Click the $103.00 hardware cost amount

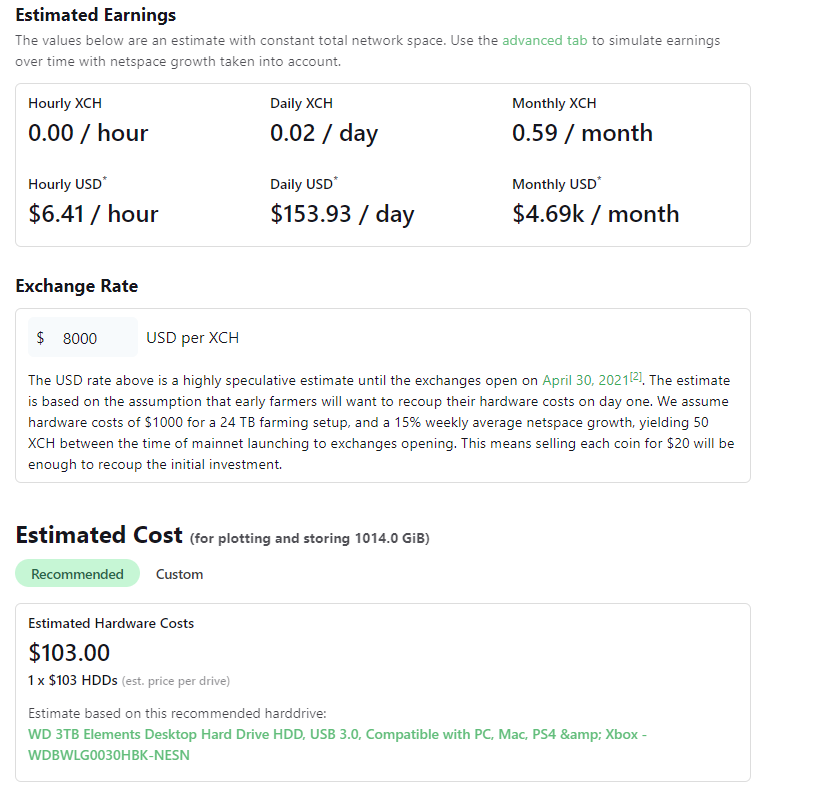coord(69,653)
